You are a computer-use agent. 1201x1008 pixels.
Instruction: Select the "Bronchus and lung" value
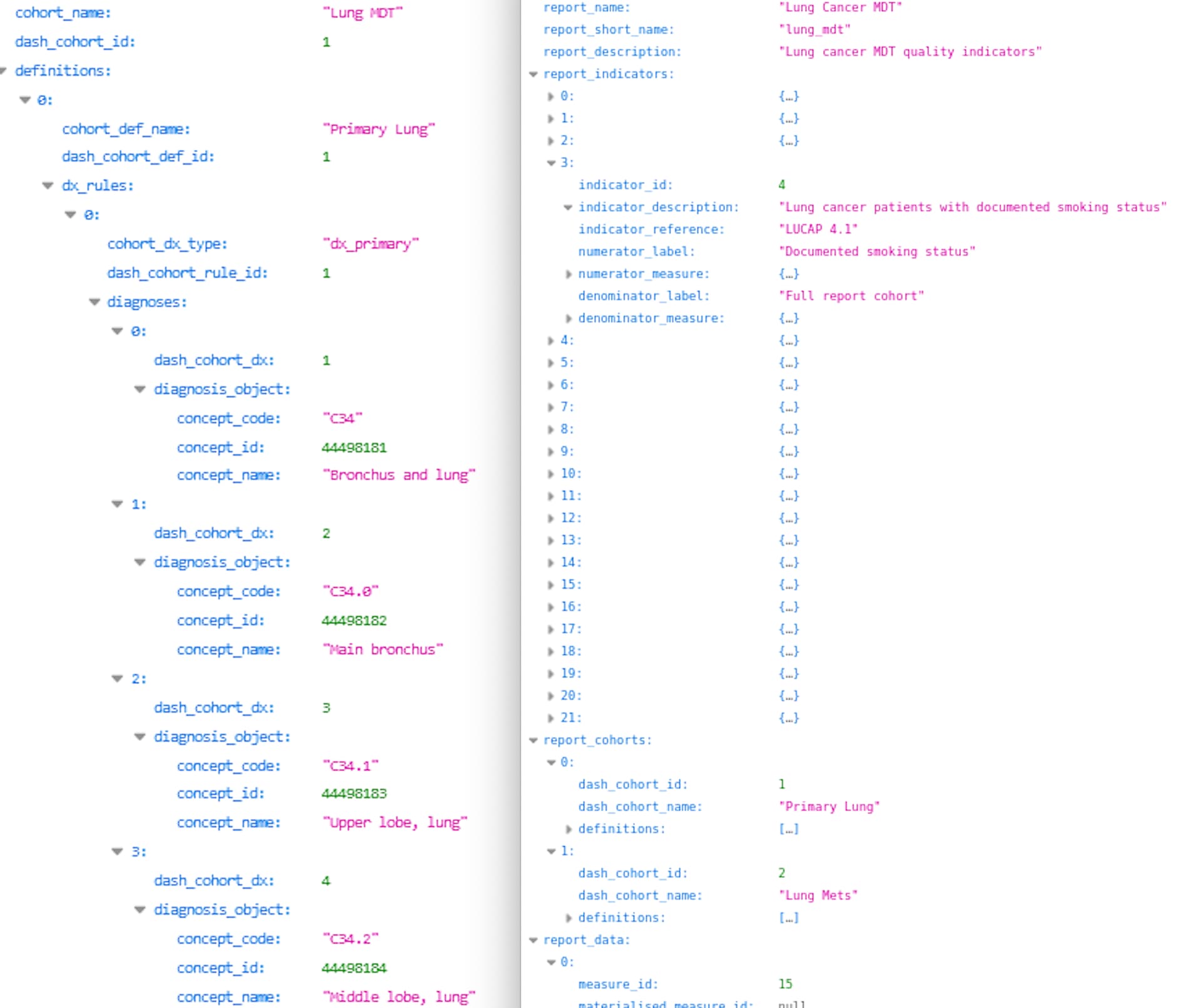[399, 475]
